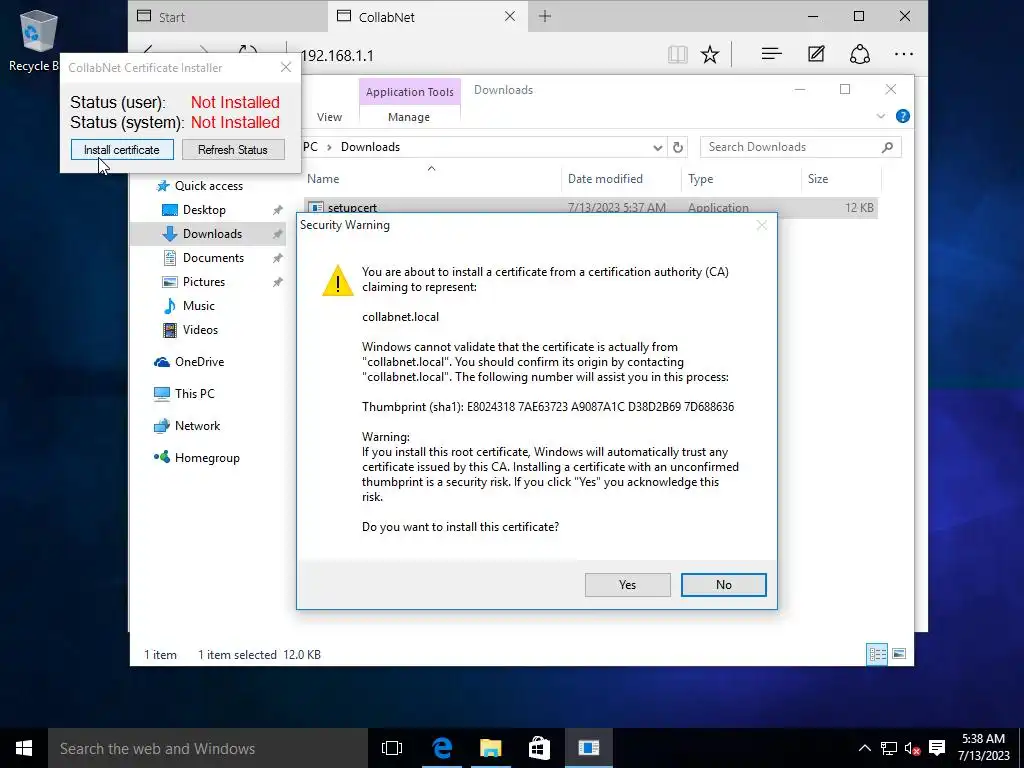Open Edge from the taskbar
This screenshot has height=768, width=1024.
[442, 748]
